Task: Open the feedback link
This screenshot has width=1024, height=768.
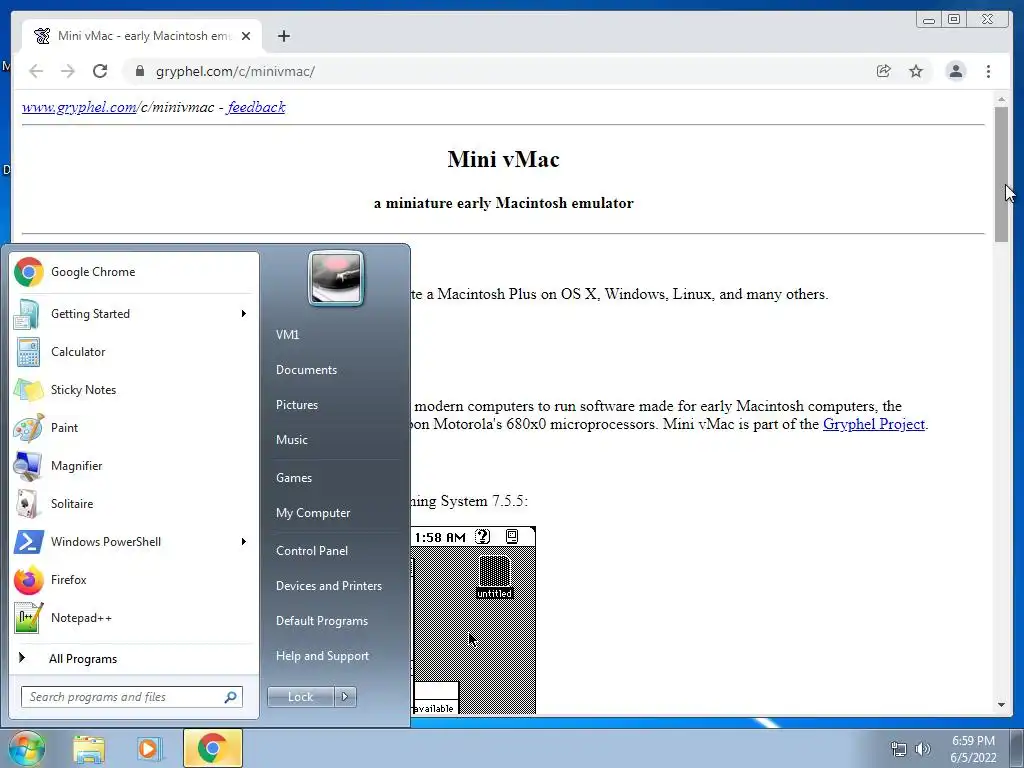Action: pyautogui.click(x=256, y=107)
